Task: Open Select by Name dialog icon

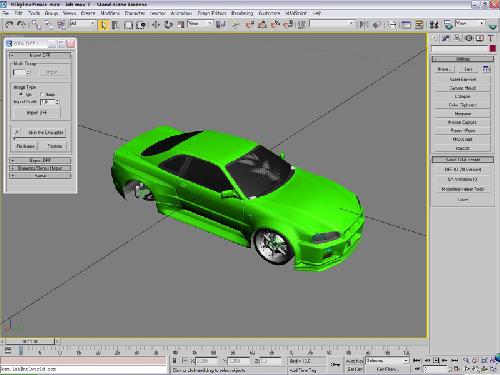Action: coord(116,25)
